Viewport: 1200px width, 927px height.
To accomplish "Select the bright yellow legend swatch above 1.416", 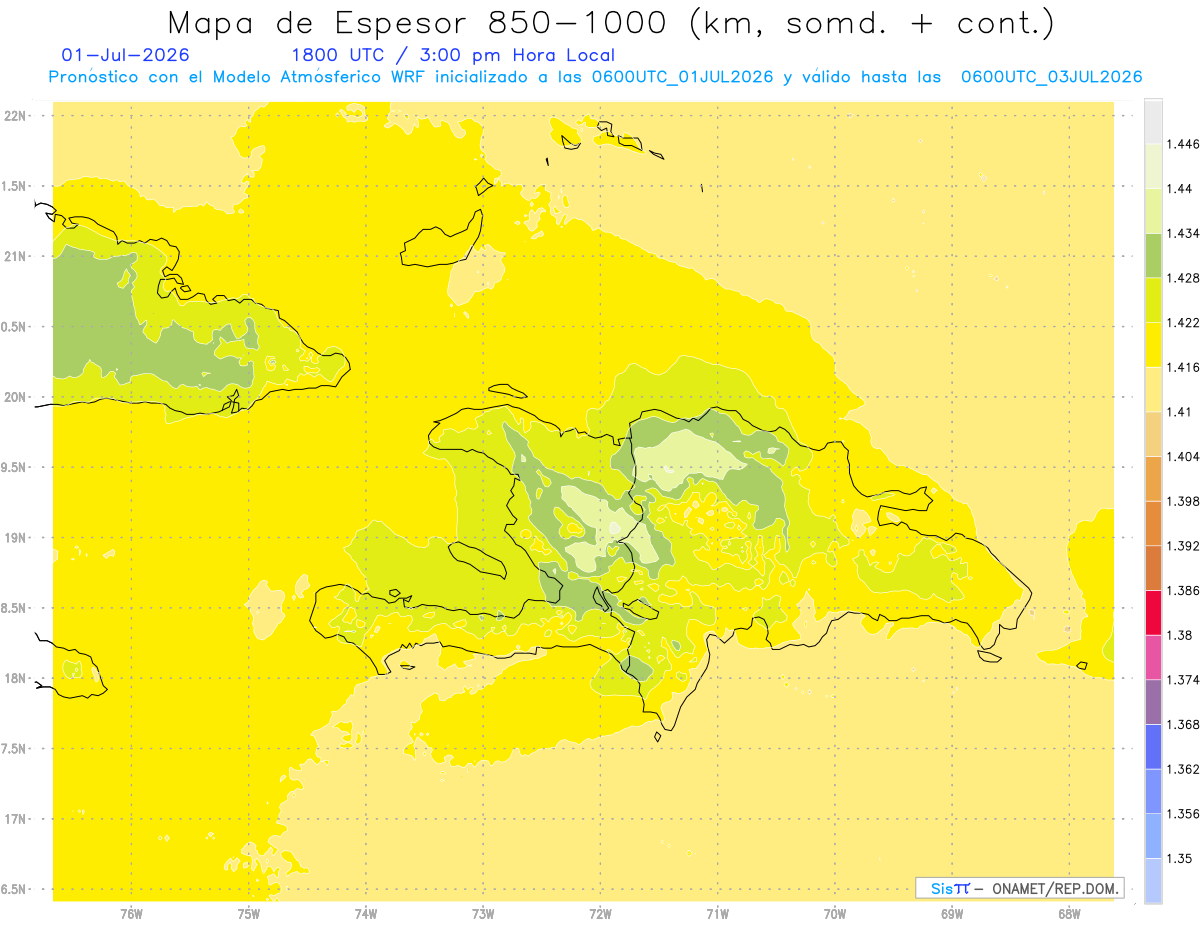I will (1154, 345).
